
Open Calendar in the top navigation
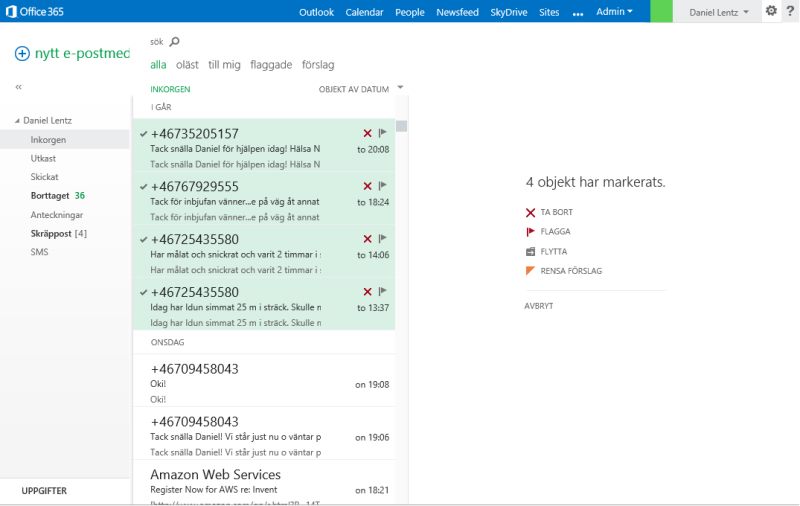364,12
